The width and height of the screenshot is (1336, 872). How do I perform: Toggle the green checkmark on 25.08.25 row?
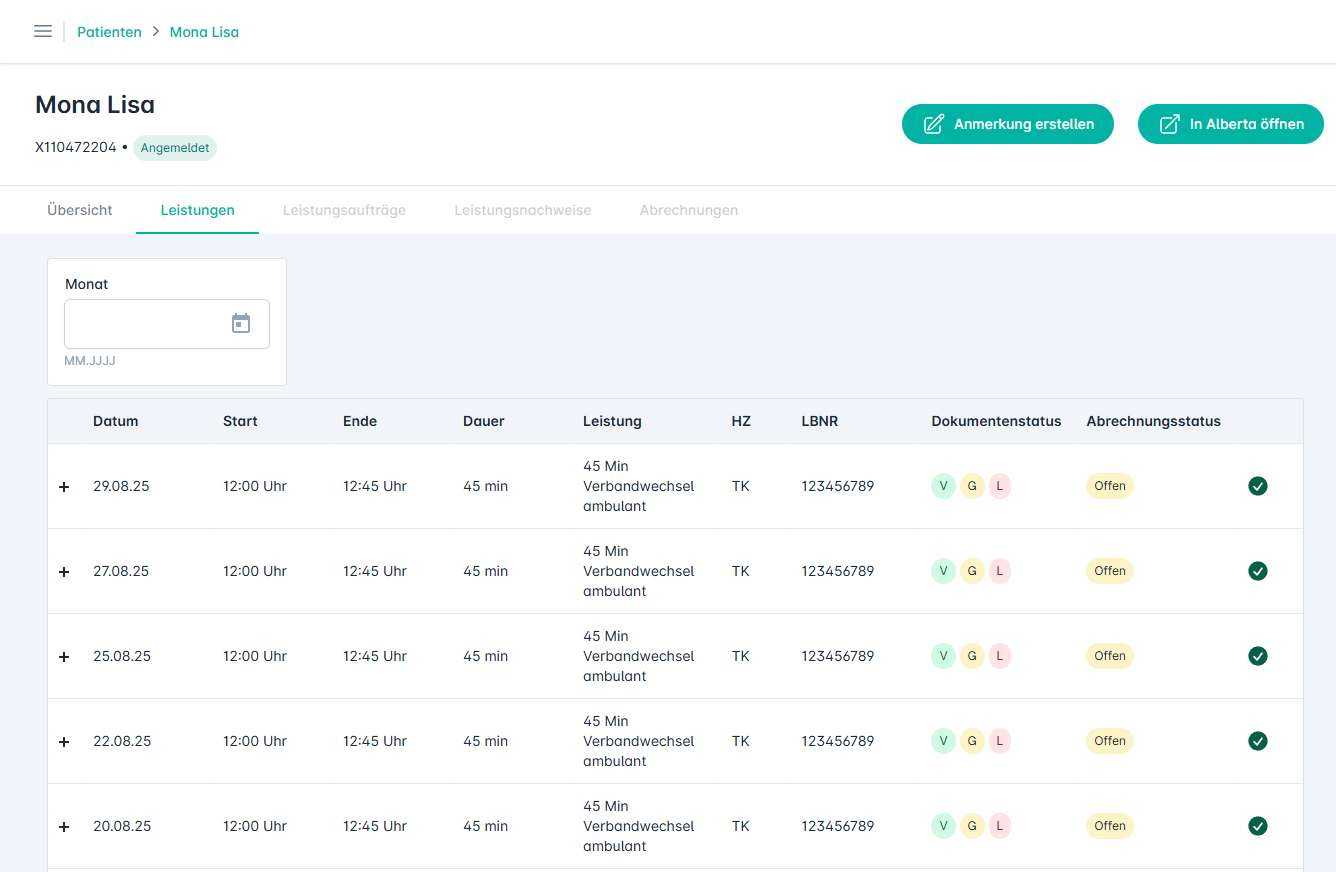(1258, 656)
